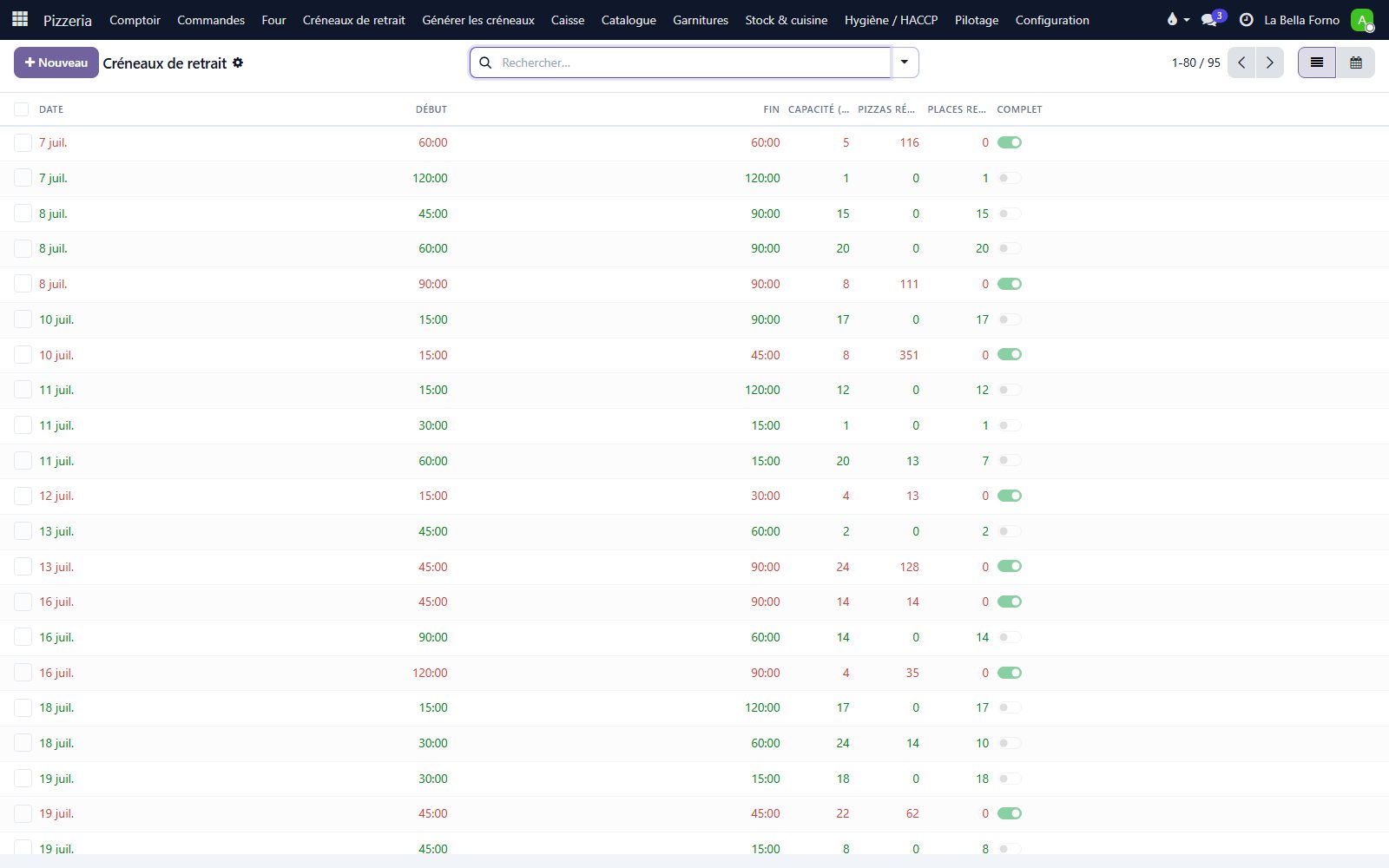Viewport: 1389px width, 868px height.
Task: Focus the Rechercher search field
Action: pyautogui.click(x=694, y=62)
